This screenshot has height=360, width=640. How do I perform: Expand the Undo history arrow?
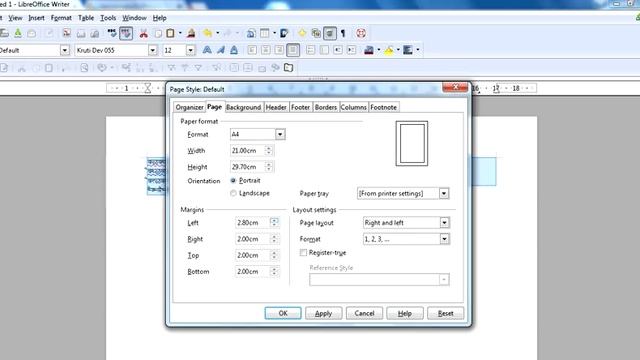point(218,33)
